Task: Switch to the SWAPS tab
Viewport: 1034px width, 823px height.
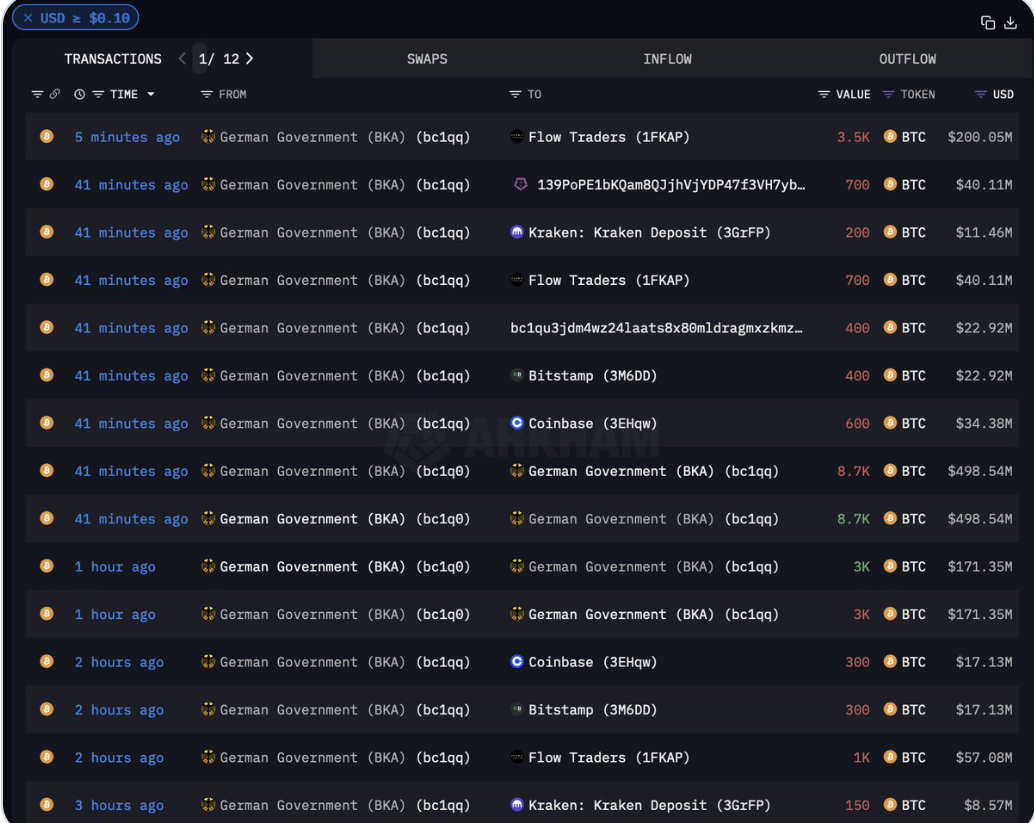Action: pyautogui.click(x=427, y=59)
